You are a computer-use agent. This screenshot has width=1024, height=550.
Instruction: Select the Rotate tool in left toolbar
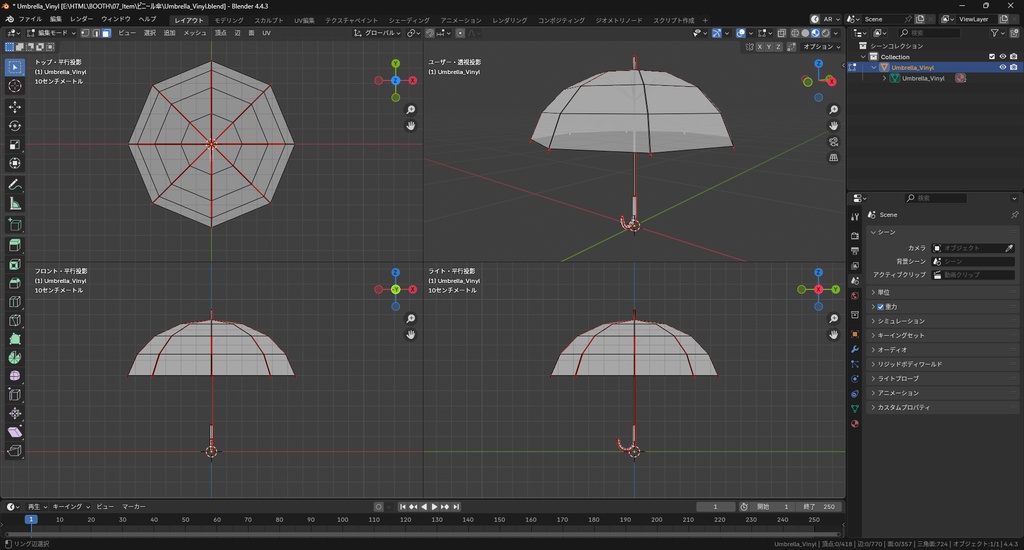coord(15,126)
